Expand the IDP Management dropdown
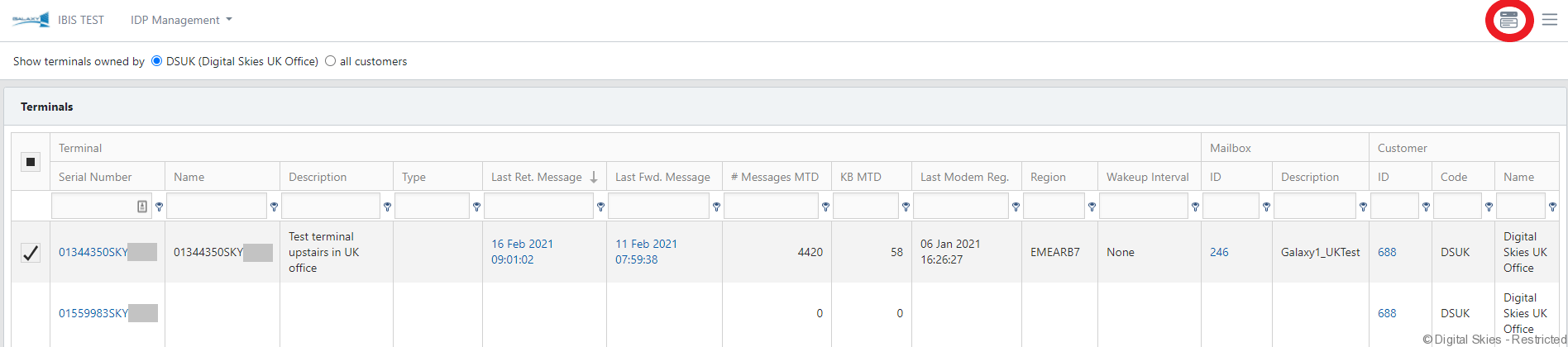Viewport: 1568px width, 347px height. pyautogui.click(x=181, y=20)
